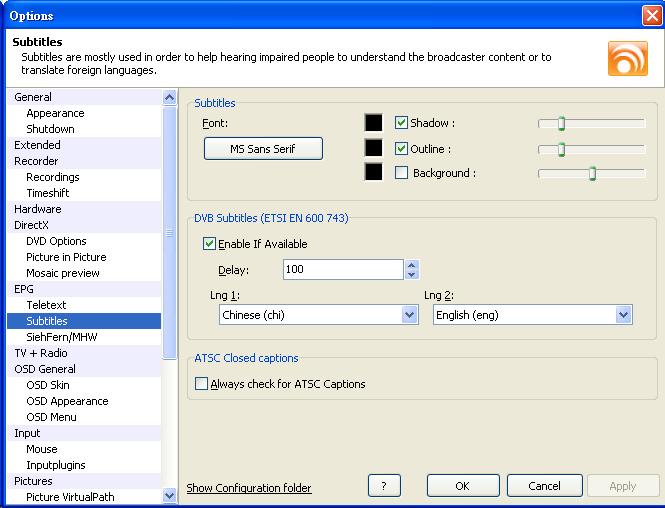Click the sidebar scroll up arrow
The width and height of the screenshot is (665, 508).
coord(169,98)
